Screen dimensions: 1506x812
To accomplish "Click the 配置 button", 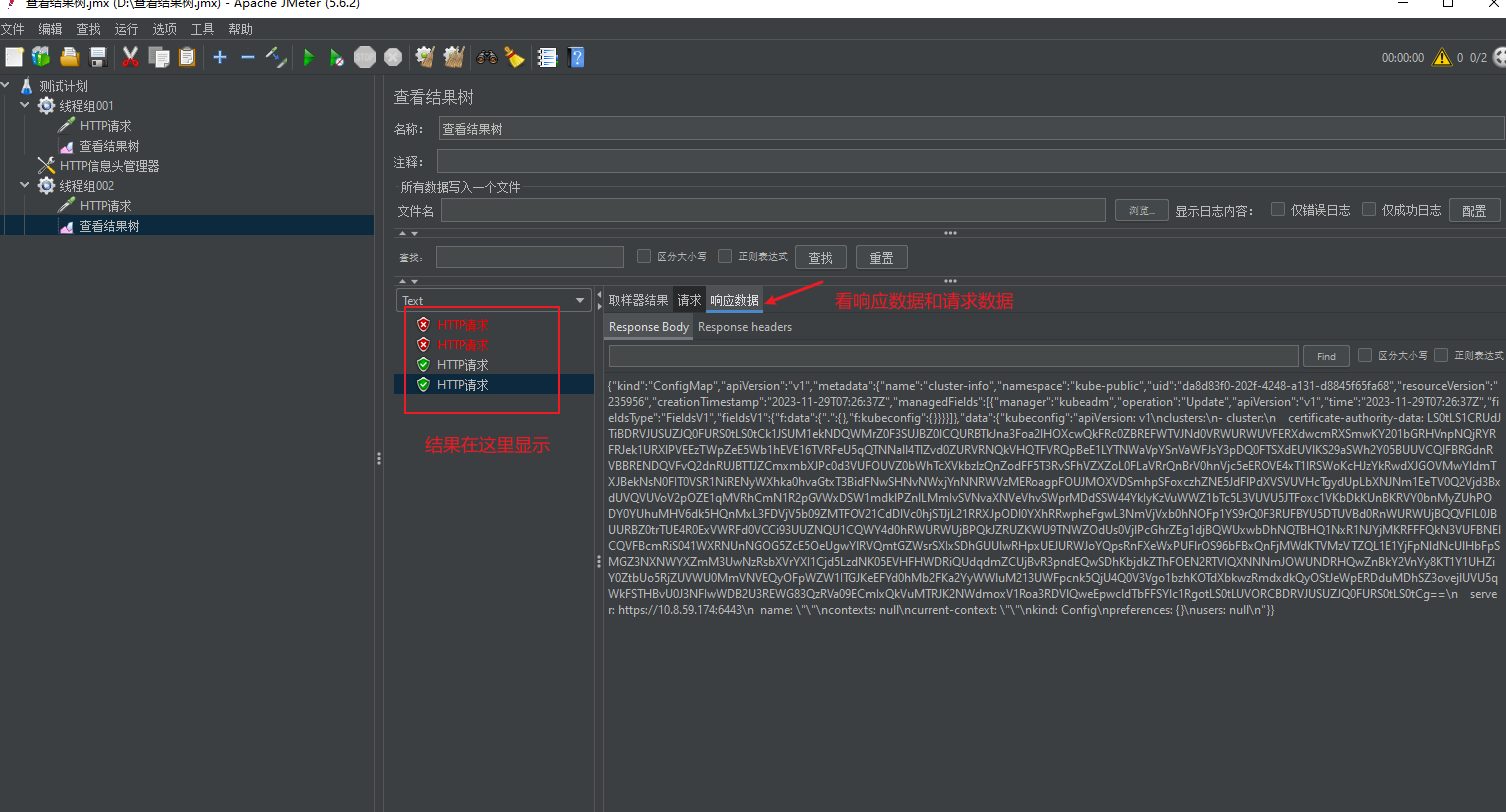I will click(x=1474, y=210).
